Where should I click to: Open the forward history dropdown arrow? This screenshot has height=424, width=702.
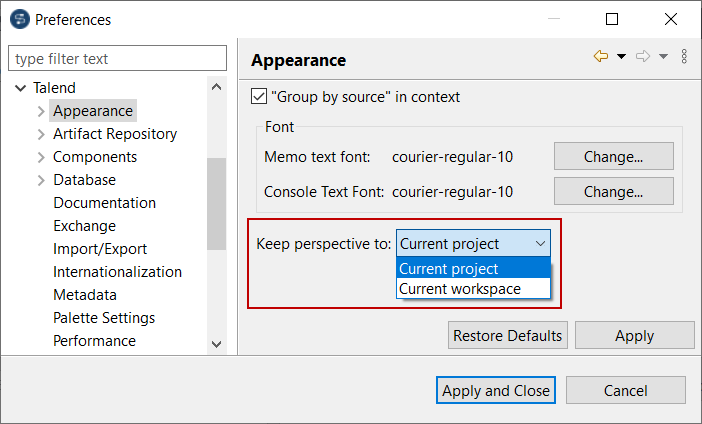(663, 57)
